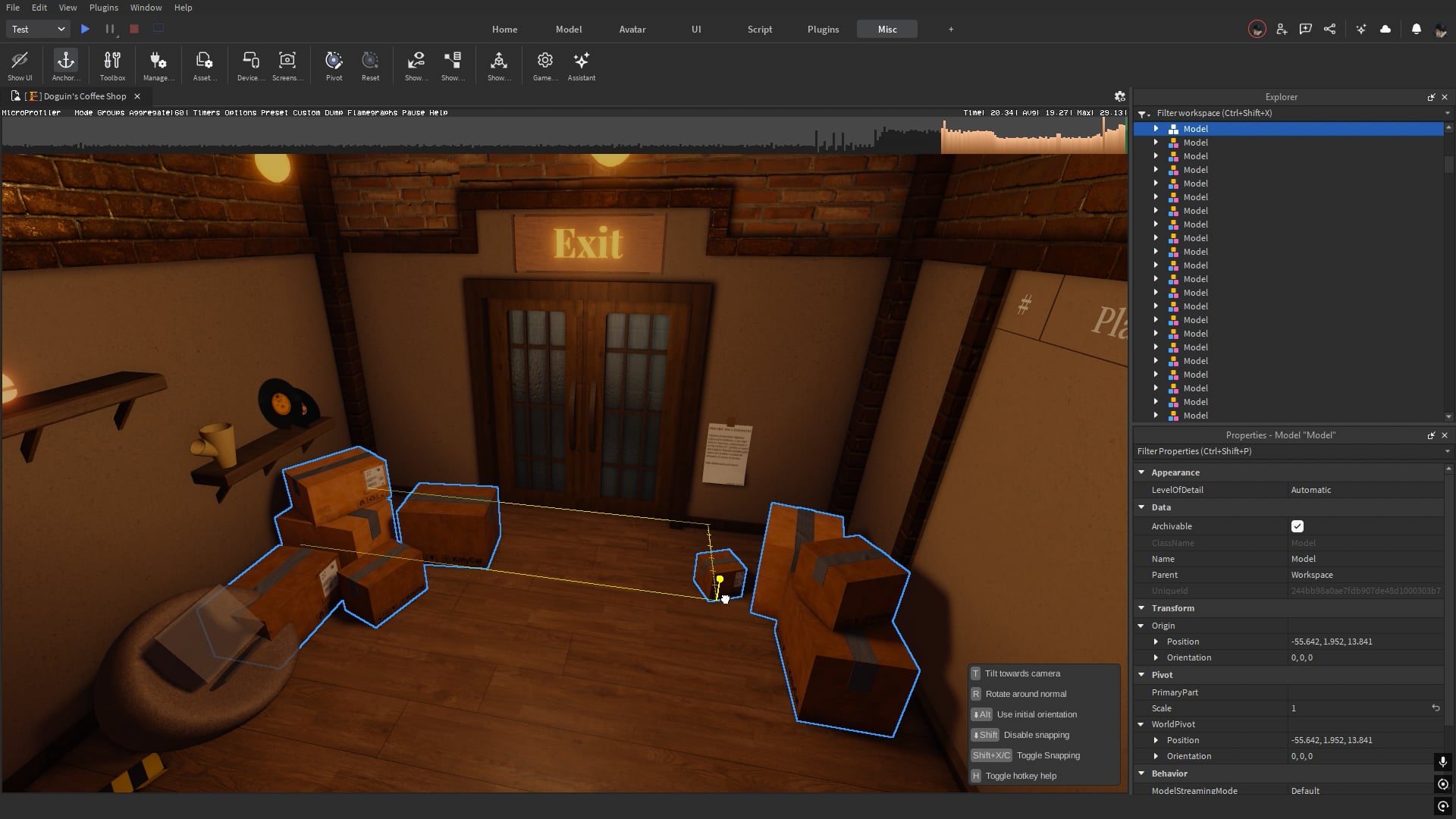Click the red Stop playtest button
The height and width of the screenshot is (819, 1456).
coord(134,29)
